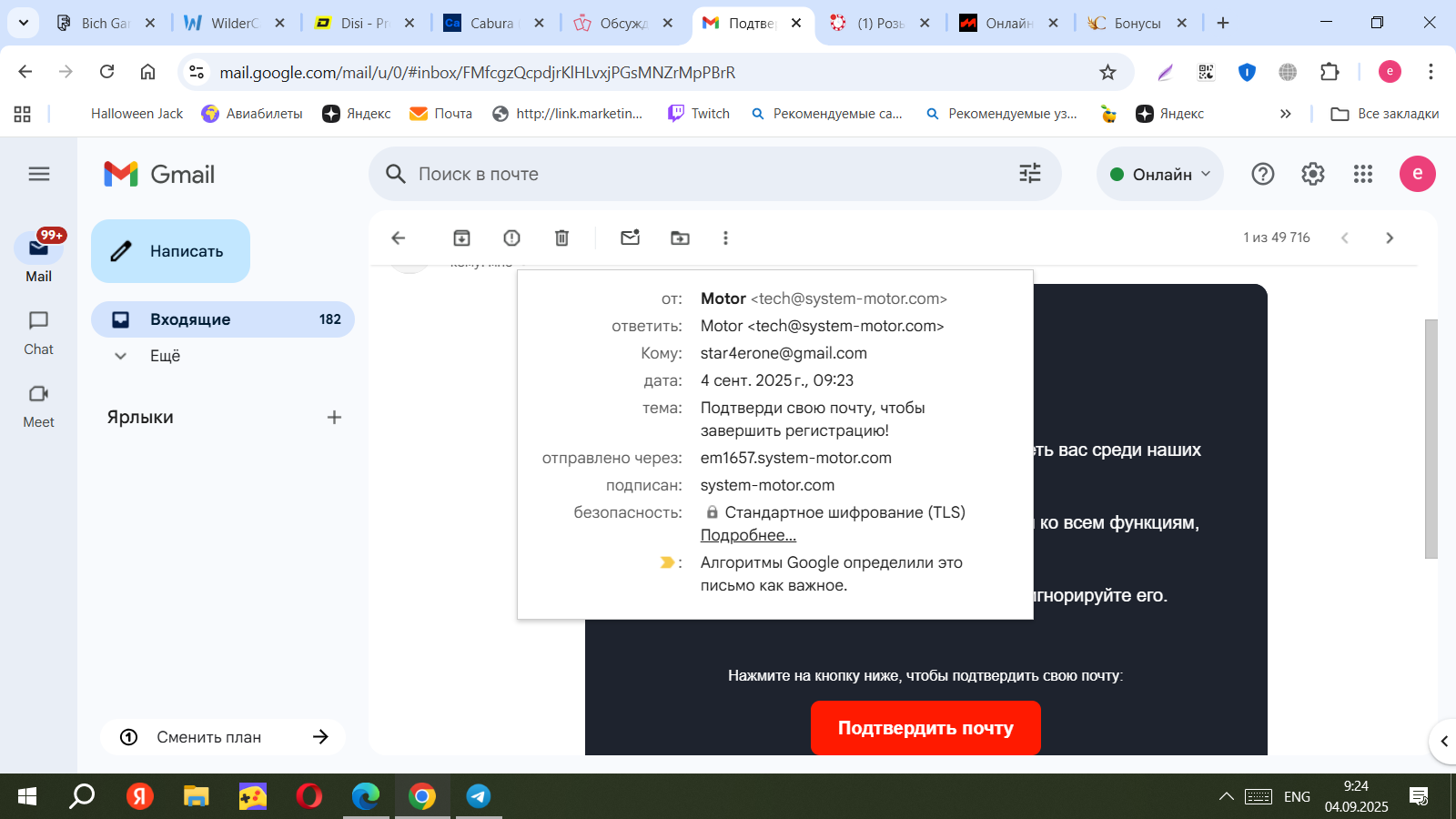Image resolution: width=1456 pixels, height=819 pixels.
Task: Click the recipient star4erone@gmail.com
Action: click(x=784, y=353)
